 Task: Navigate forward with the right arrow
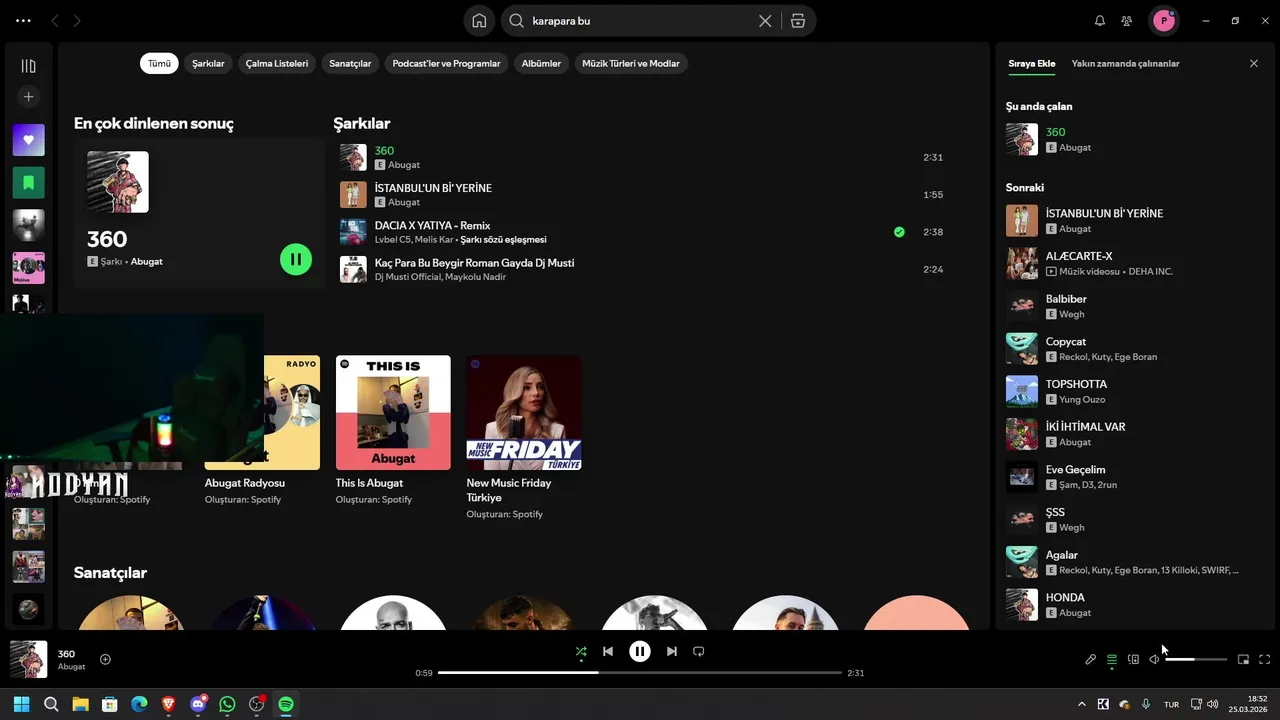pos(77,20)
